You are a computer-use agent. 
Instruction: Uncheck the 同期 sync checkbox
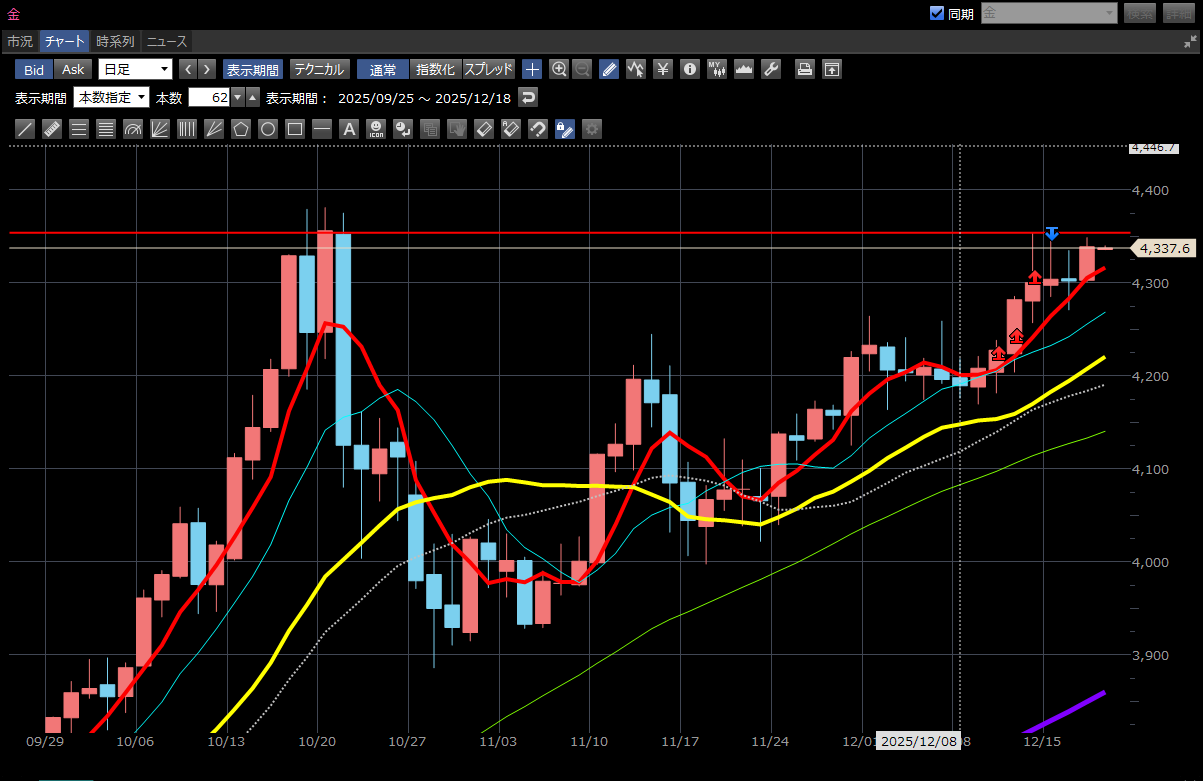[936, 13]
